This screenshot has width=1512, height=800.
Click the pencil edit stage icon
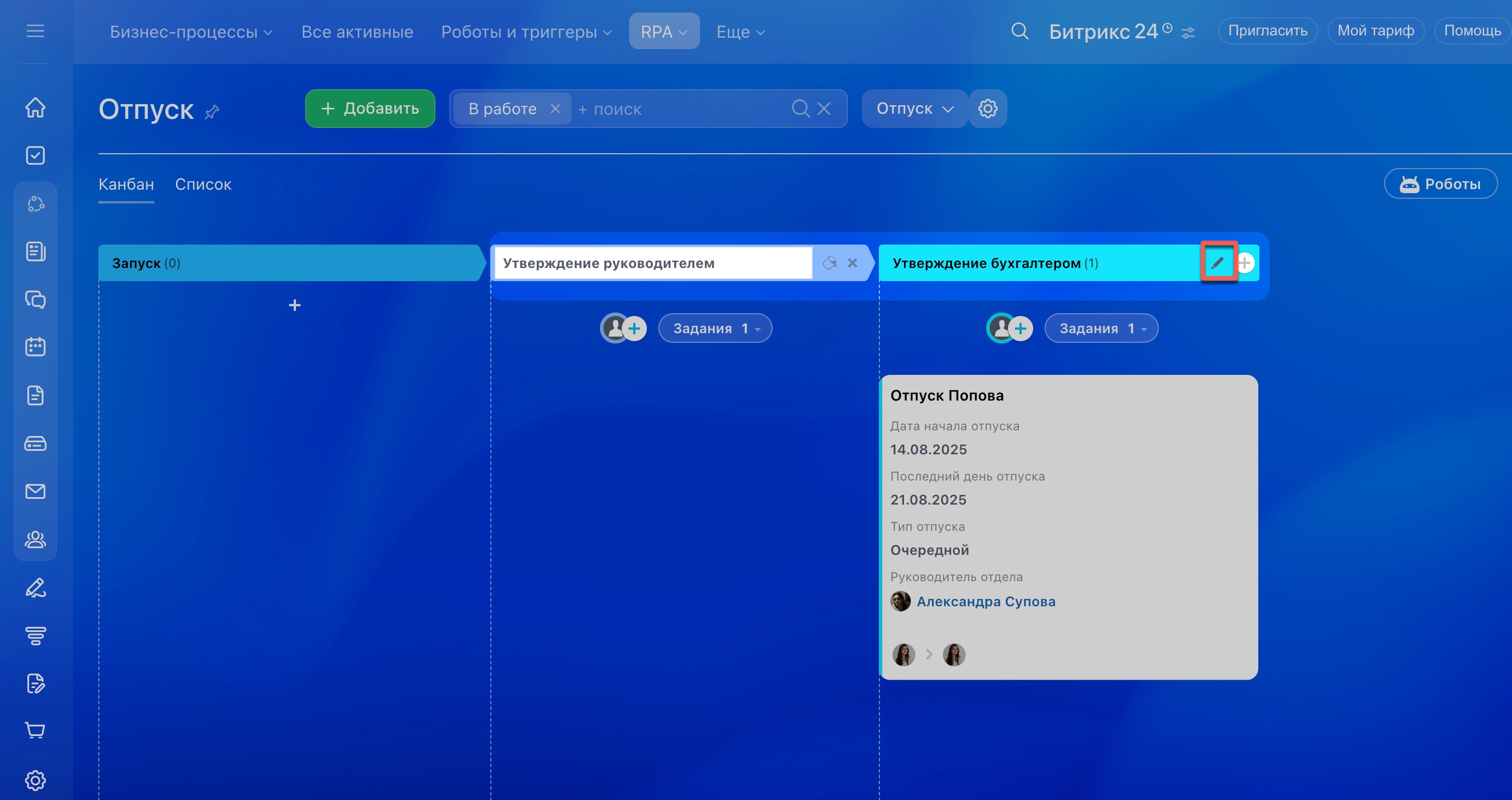click(x=1218, y=262)
